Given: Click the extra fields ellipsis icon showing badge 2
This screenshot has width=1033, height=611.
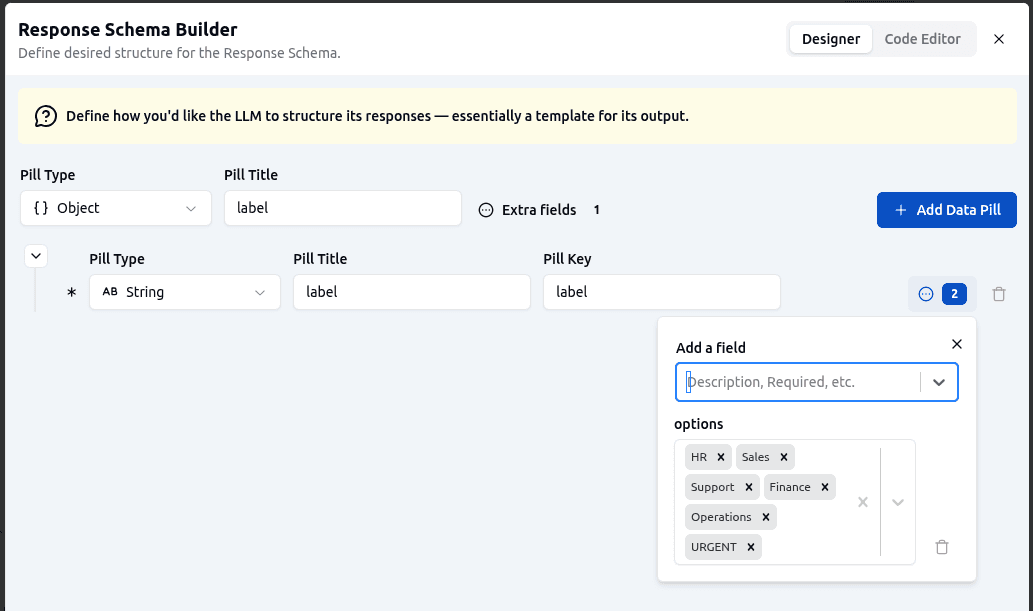Looking at the screenshot, I should point(926,293).
